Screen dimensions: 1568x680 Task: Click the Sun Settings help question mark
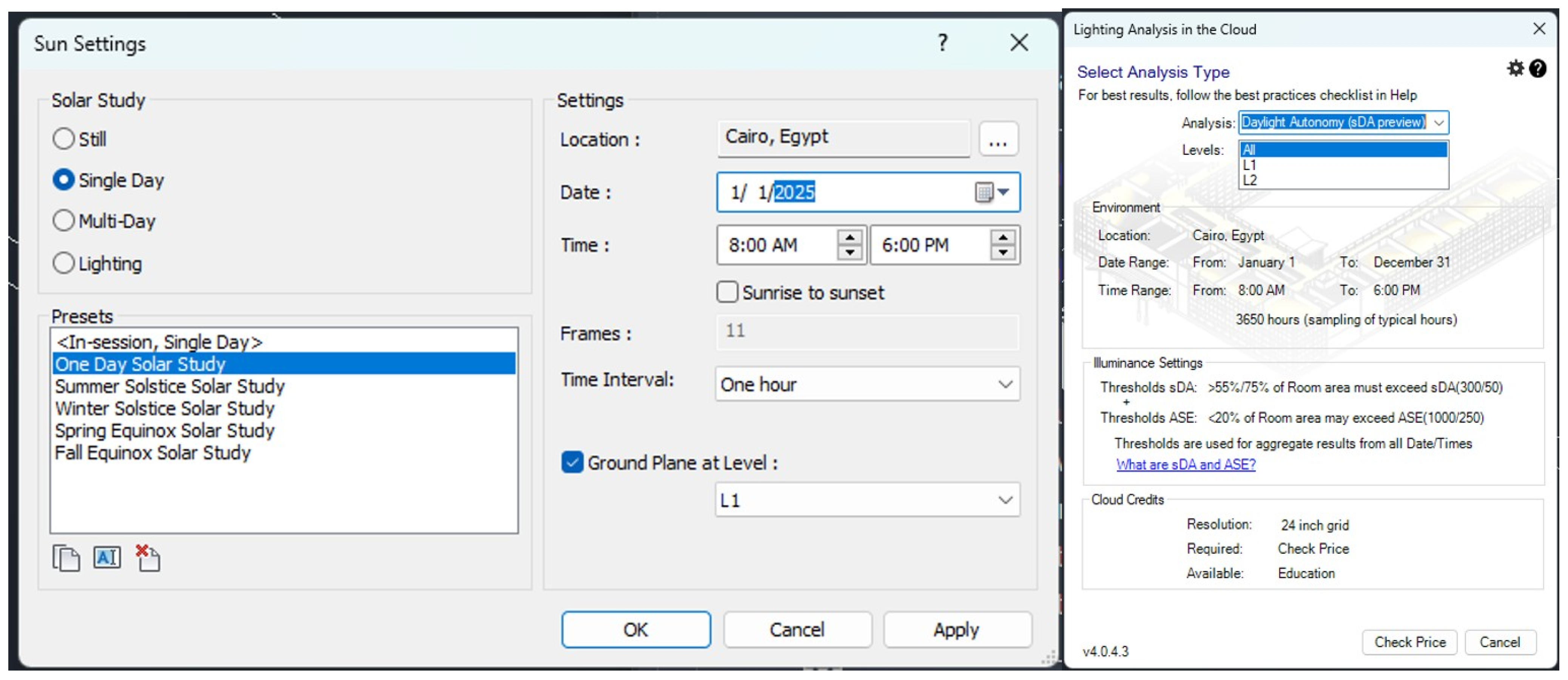942,43
